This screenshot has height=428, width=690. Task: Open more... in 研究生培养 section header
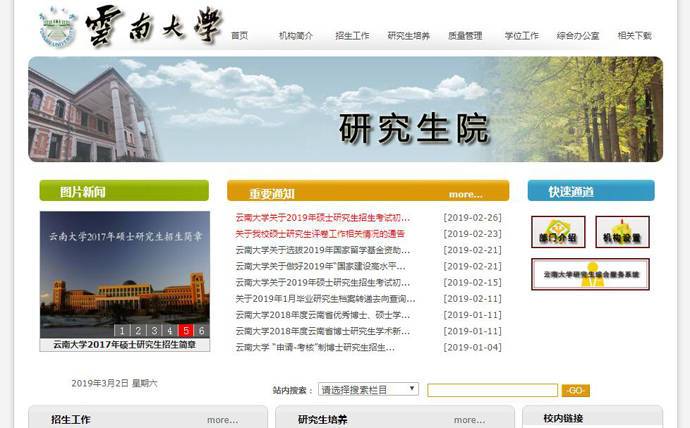point(470,420)
